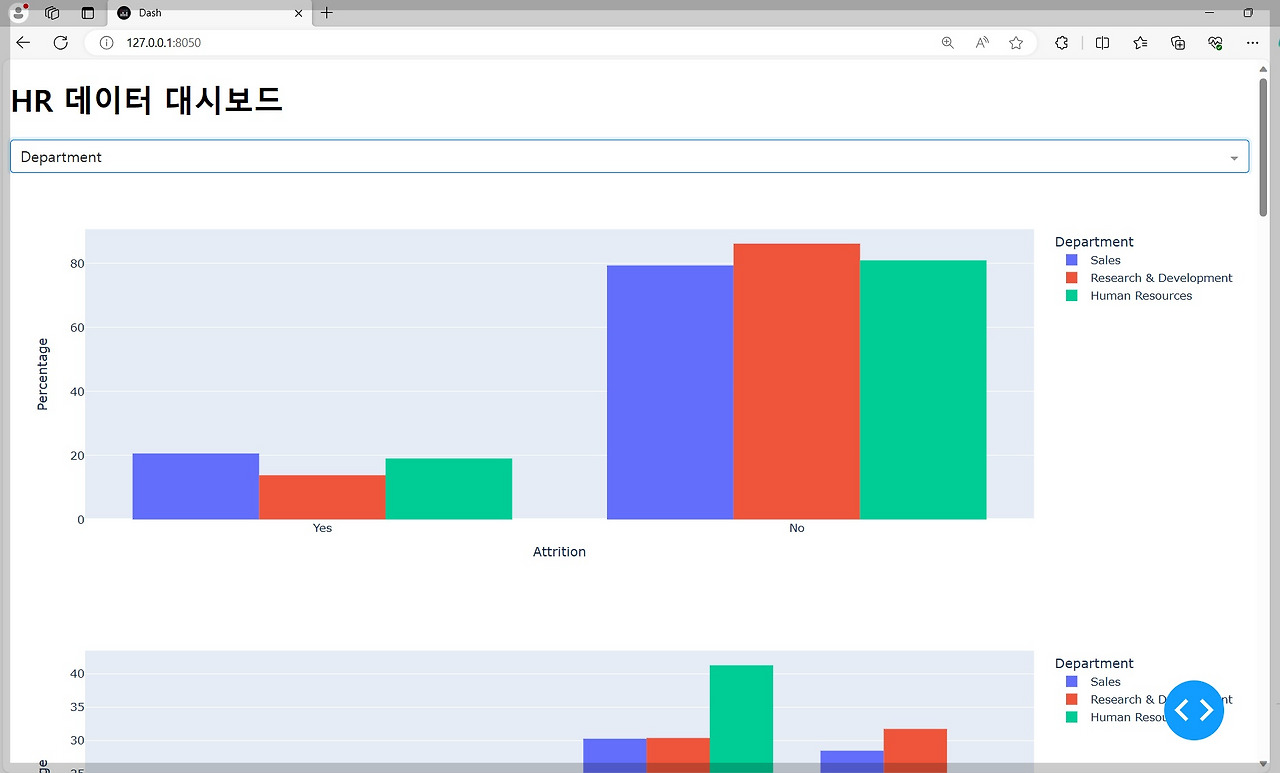Open Browser essentials heart icon
Image resolution: width=1280 pixels, height=773 pixels.
1215,43
